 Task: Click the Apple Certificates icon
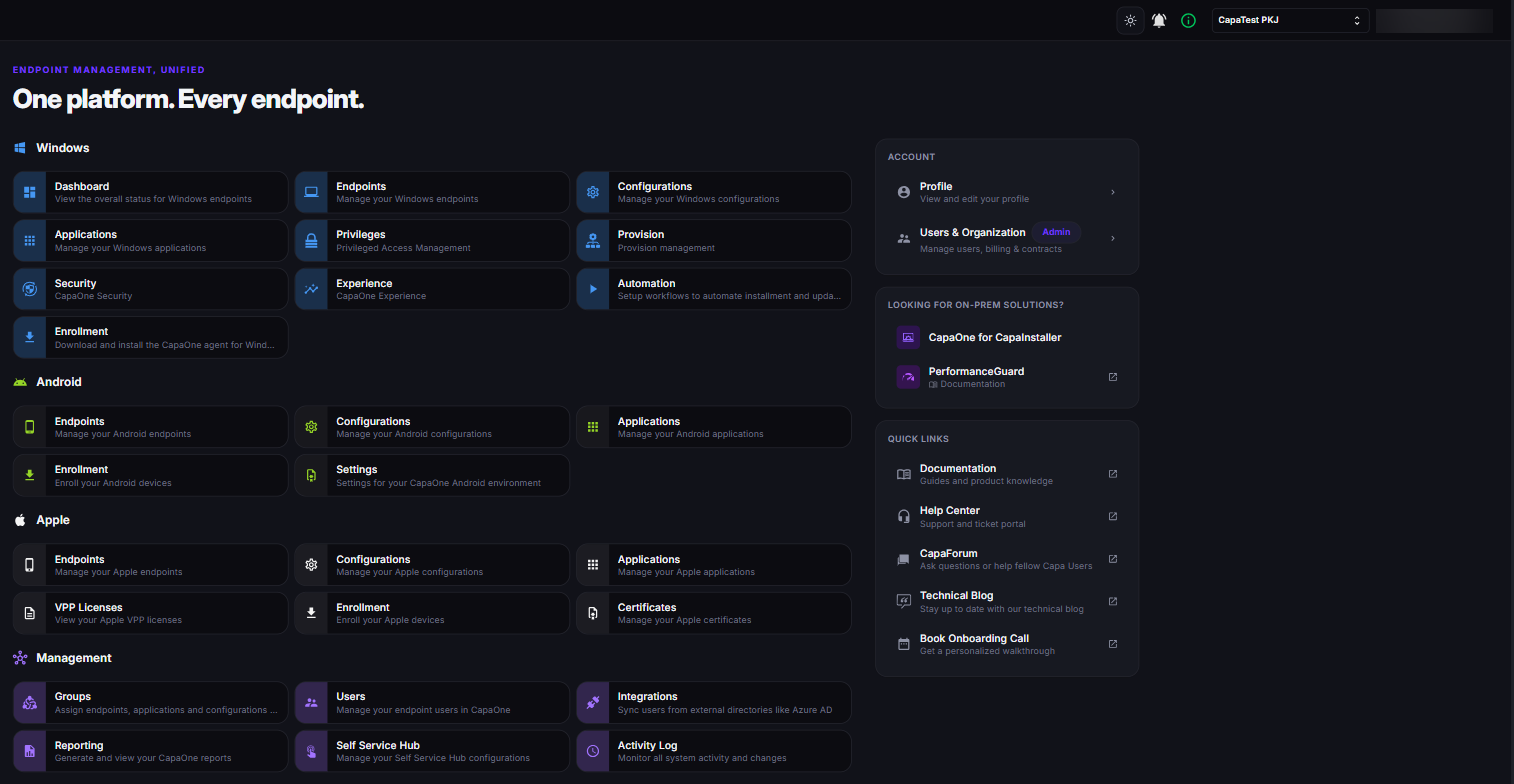click(x=593, y=613)
